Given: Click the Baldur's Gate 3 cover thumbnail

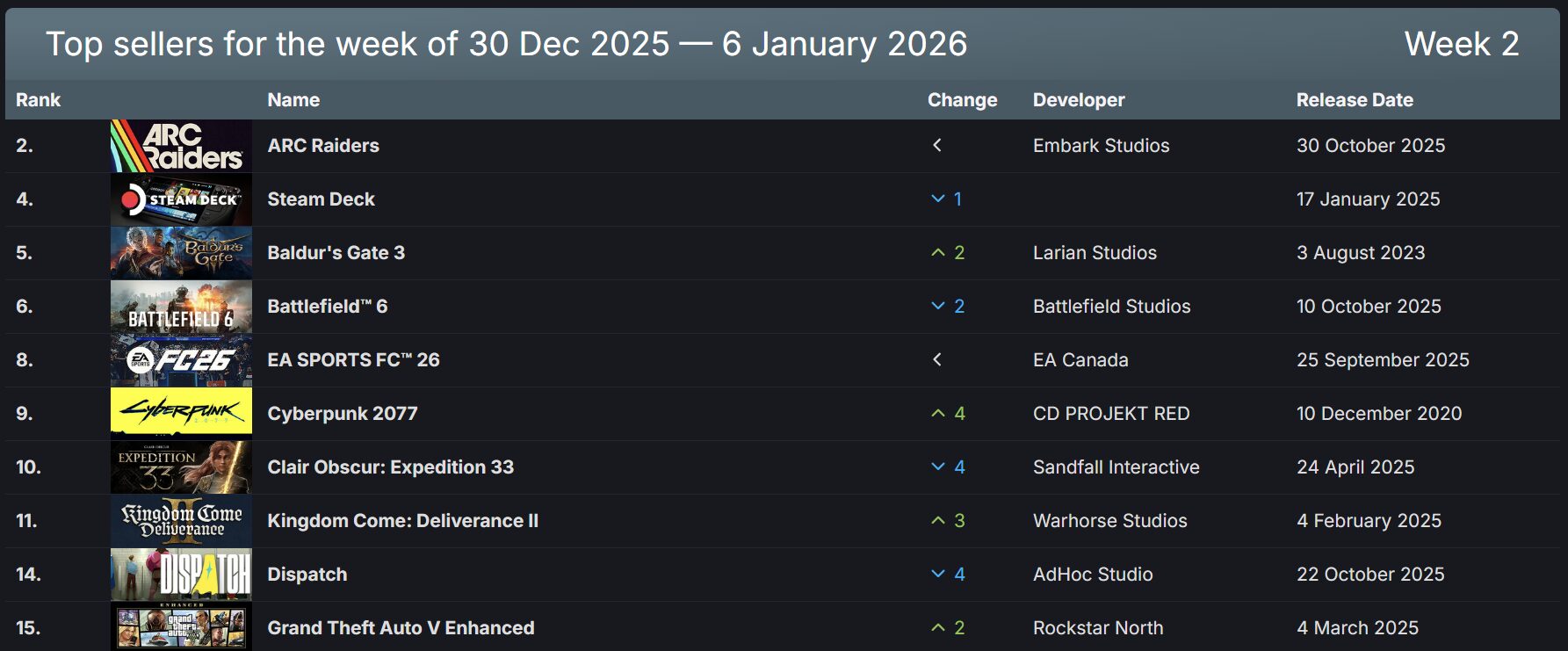Looking at the screenshot, I should point(181,253).
